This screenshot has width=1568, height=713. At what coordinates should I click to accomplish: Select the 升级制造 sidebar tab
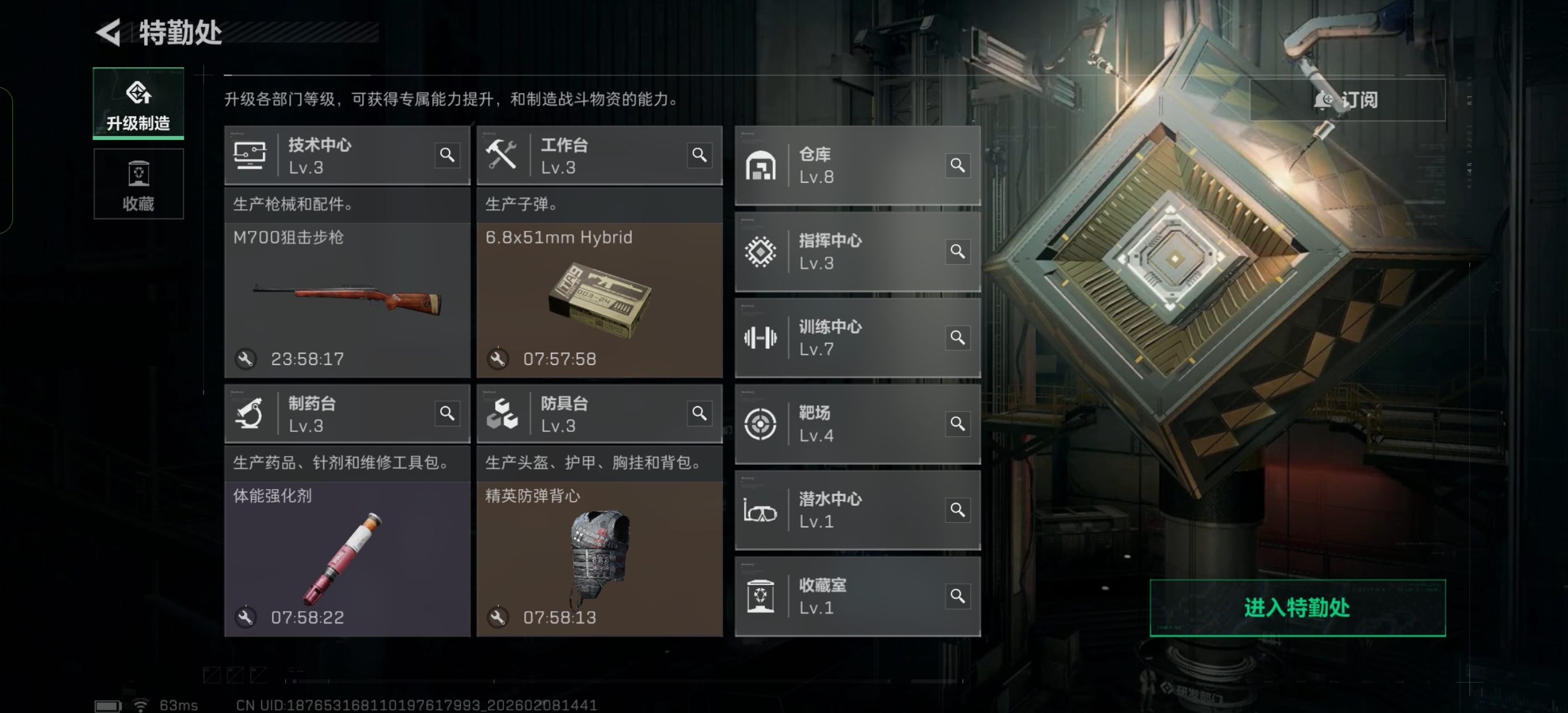pos(139,104)
